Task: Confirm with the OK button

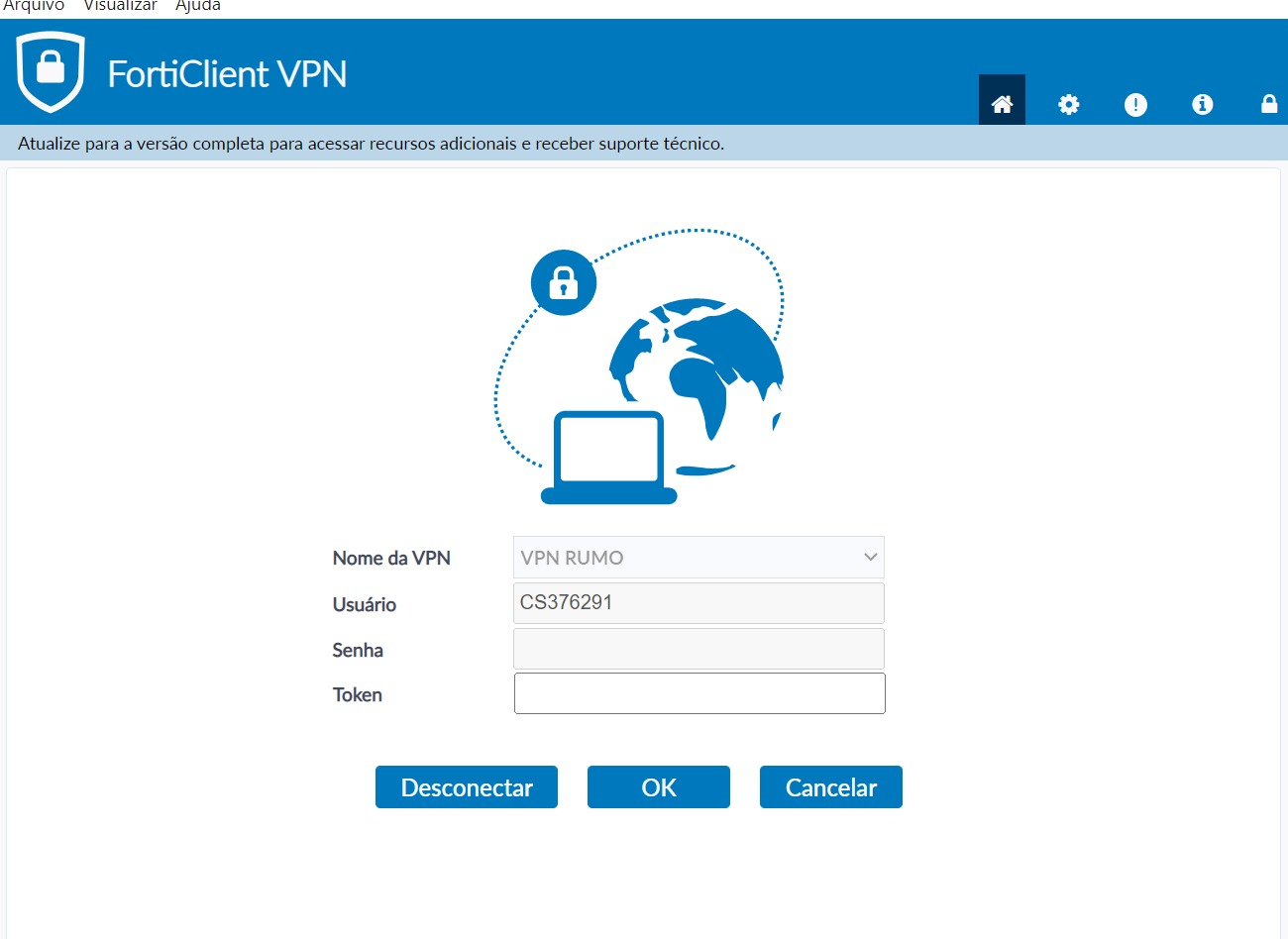Action: coord(659,787)
